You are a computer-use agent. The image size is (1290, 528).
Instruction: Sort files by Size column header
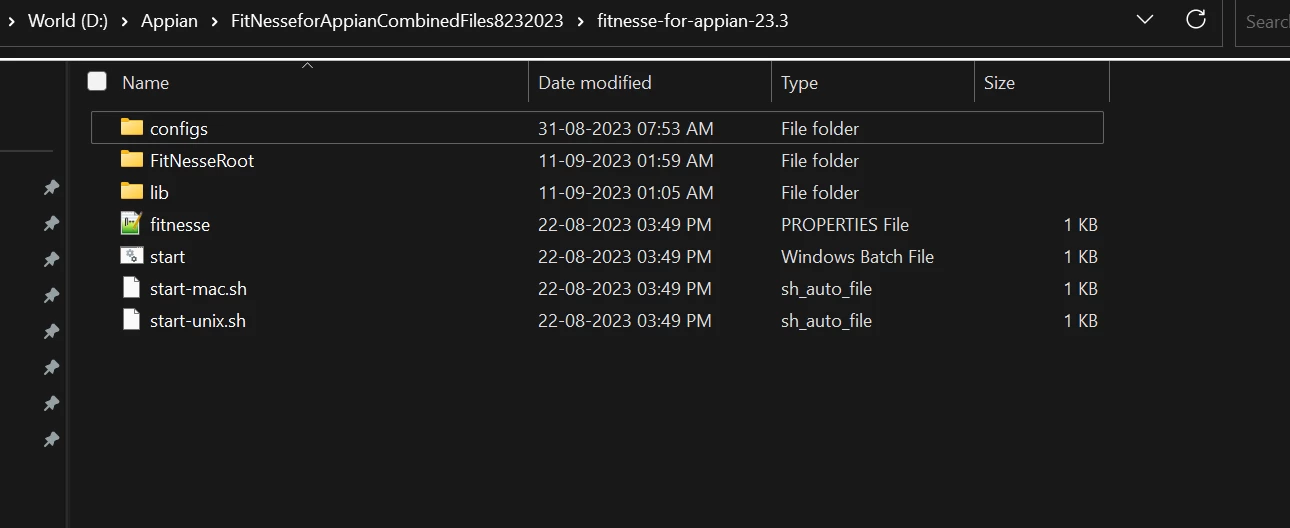pos(999,83)
